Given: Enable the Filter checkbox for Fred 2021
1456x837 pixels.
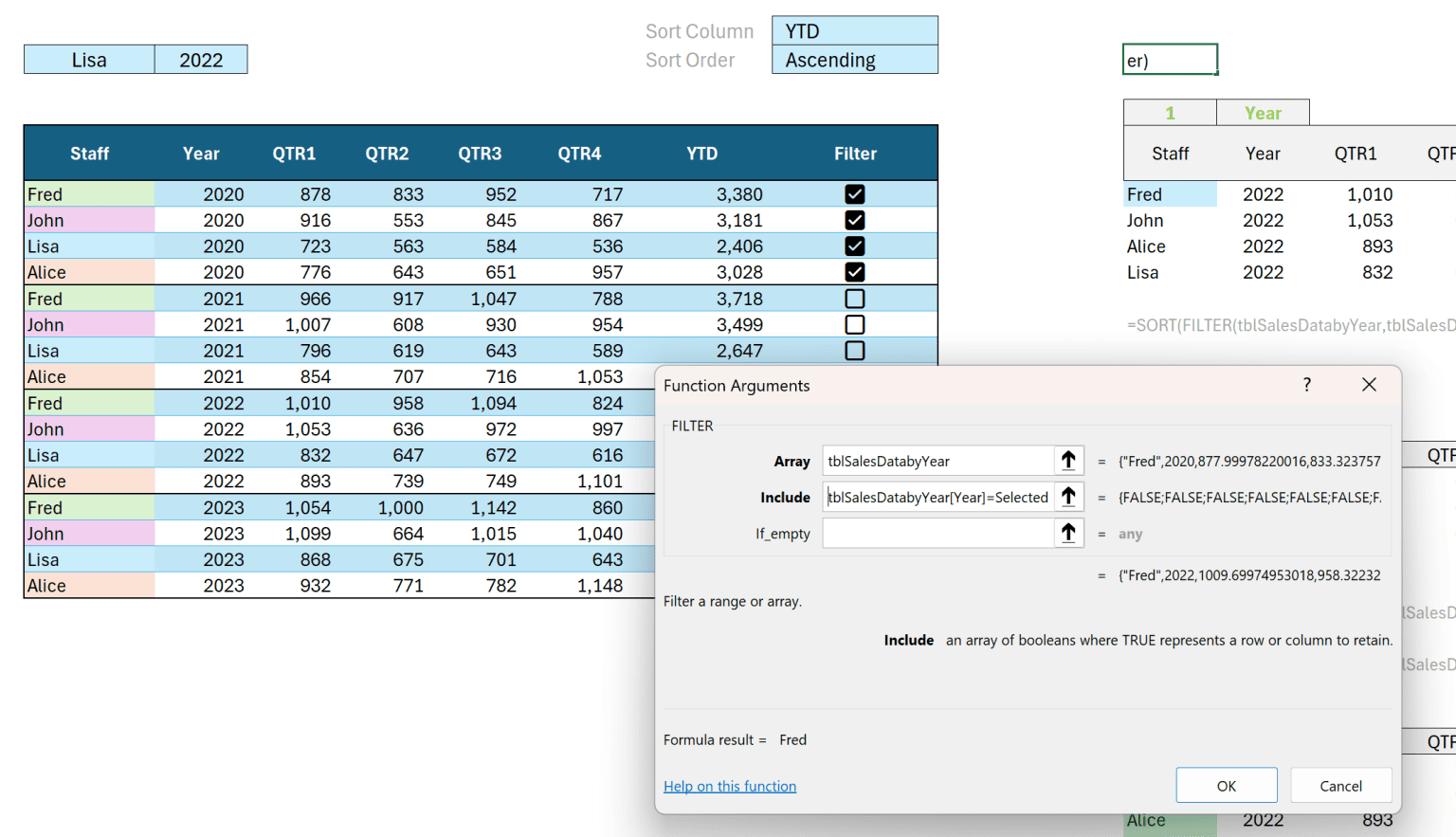Looking at the screenshot, I should pyautogui.click(x=855, y=298).
